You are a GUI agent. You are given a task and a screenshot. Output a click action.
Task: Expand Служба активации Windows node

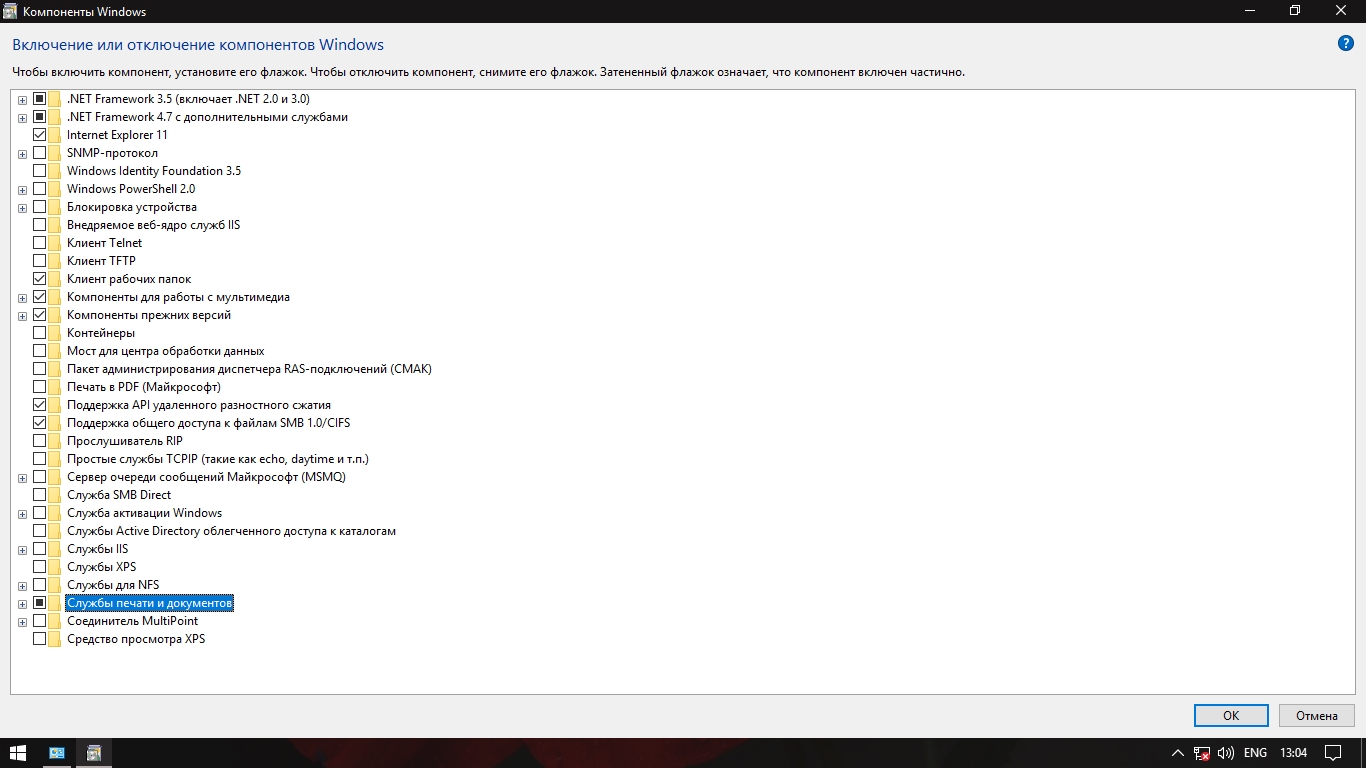click(22, 514)
